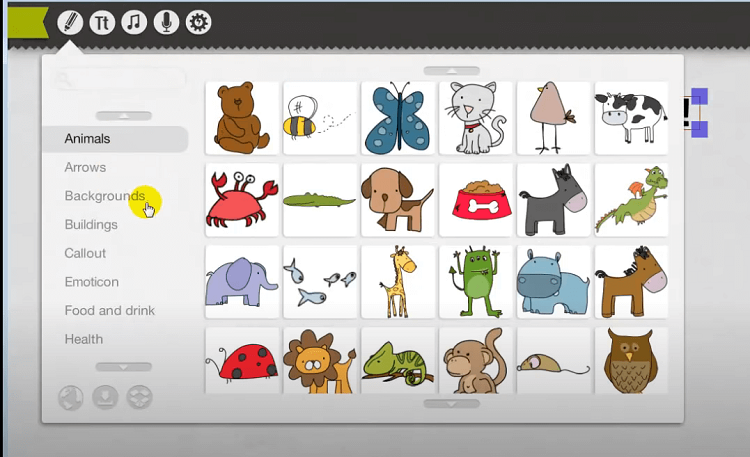Select the Tt text tool
This screenshot has width=750, height=457.
(x=102, y=22)
